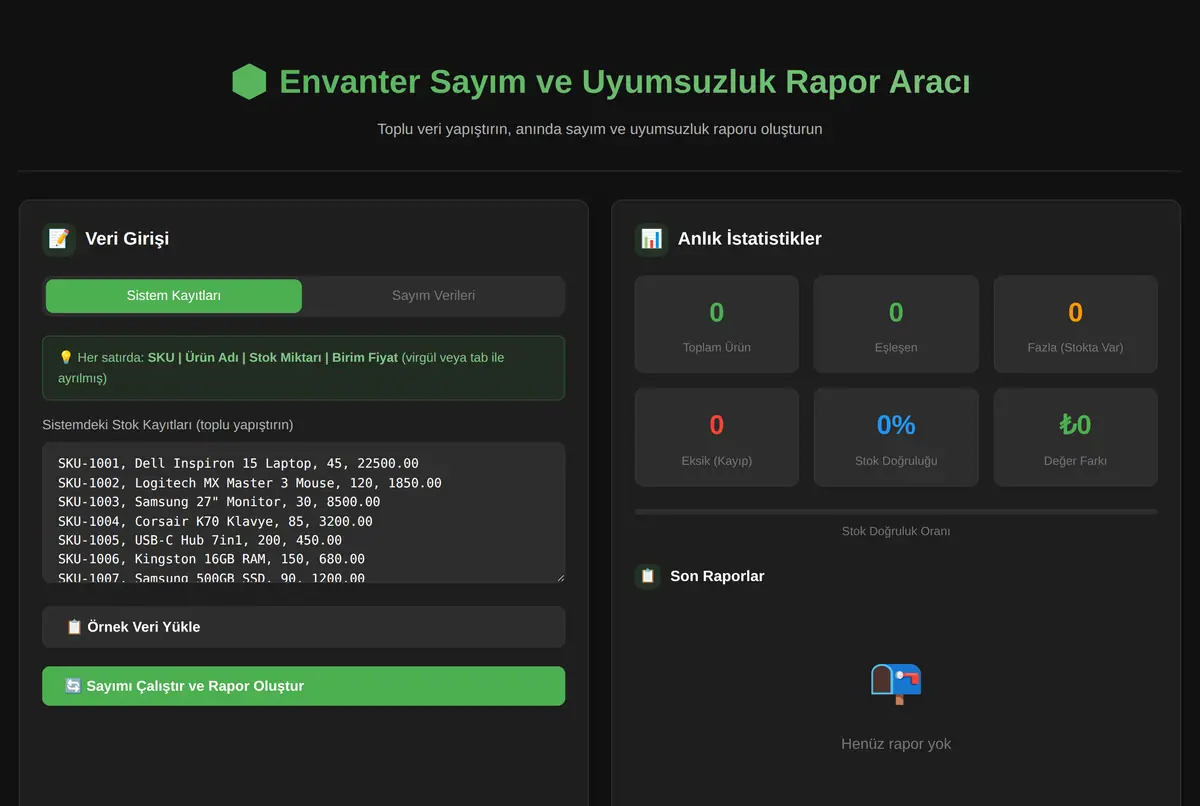The image size is (1200, 806).
Task: Click the Son Raporlar heading
Action: 717,576
